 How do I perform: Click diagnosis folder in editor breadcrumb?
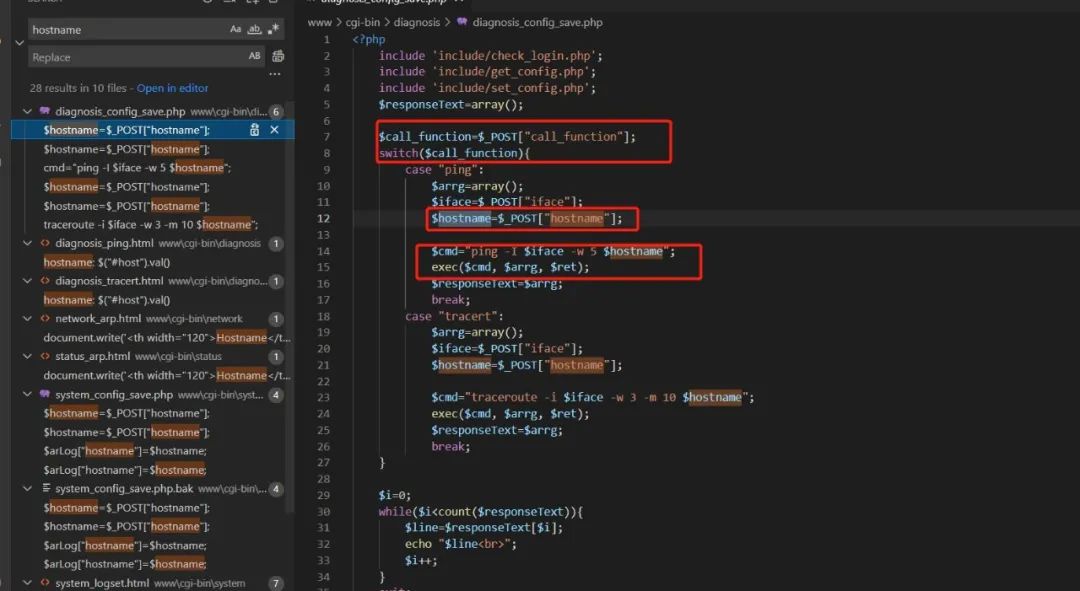[x=417, y=22]
